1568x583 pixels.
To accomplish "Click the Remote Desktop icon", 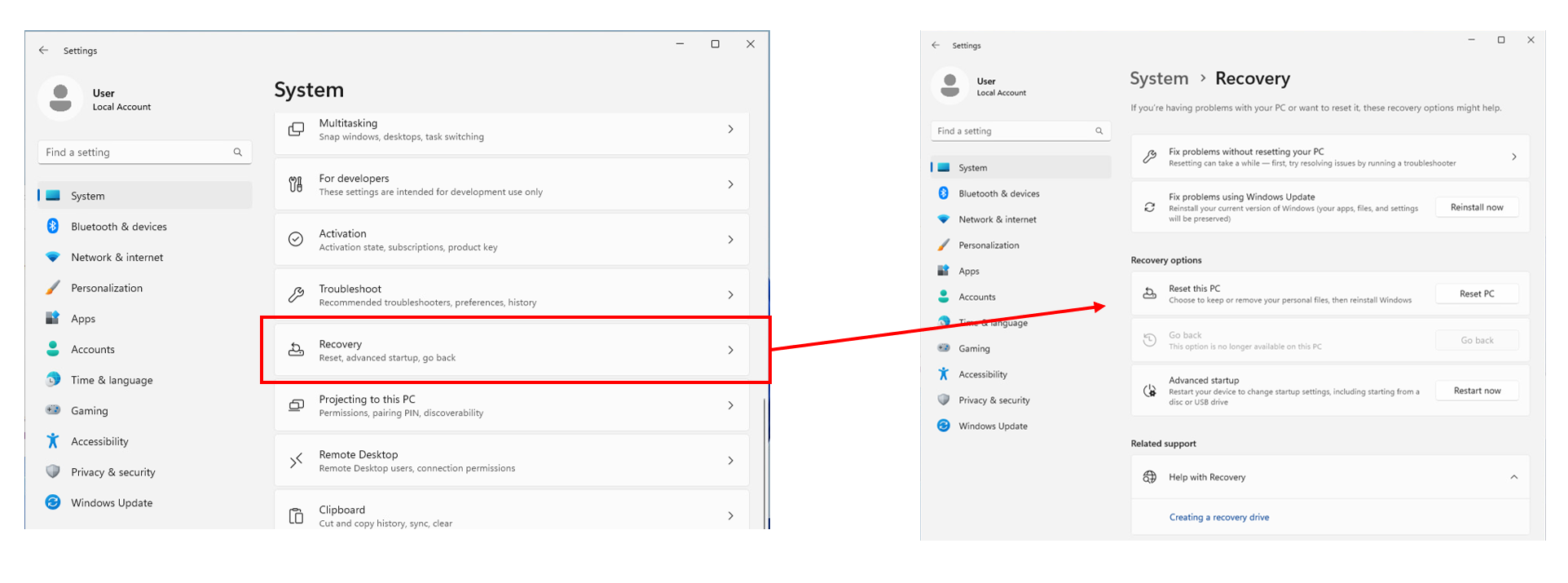I will click(296, 461).
